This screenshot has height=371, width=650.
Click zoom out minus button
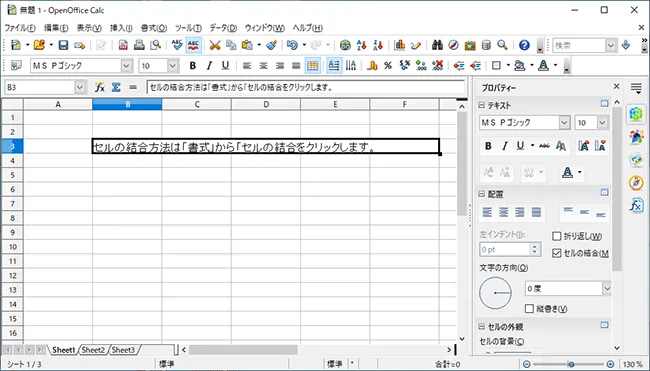(526, 364)
